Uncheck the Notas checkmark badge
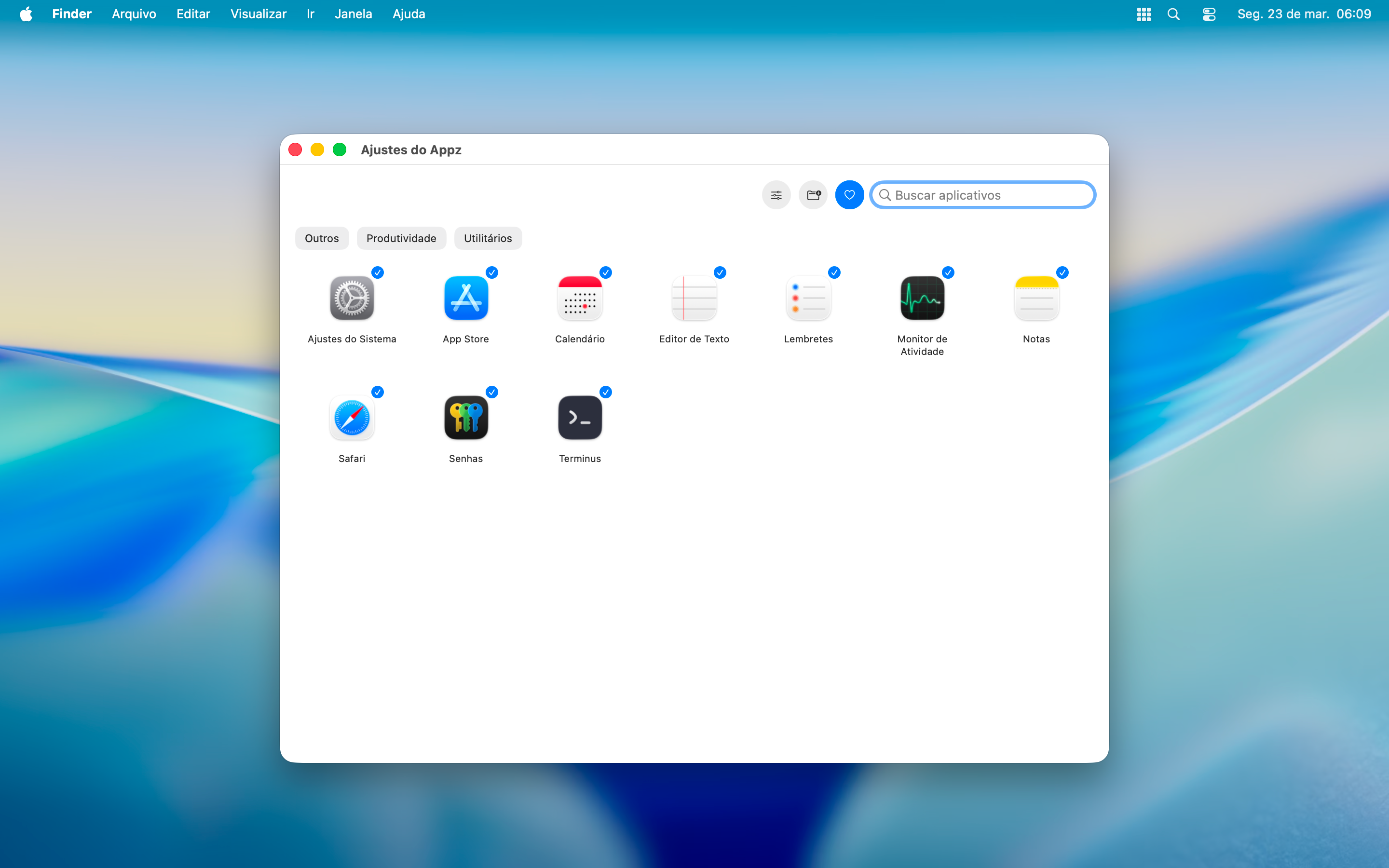Image resolution: width=1389 pixels, height=868 pixels. pos(1062,272)
